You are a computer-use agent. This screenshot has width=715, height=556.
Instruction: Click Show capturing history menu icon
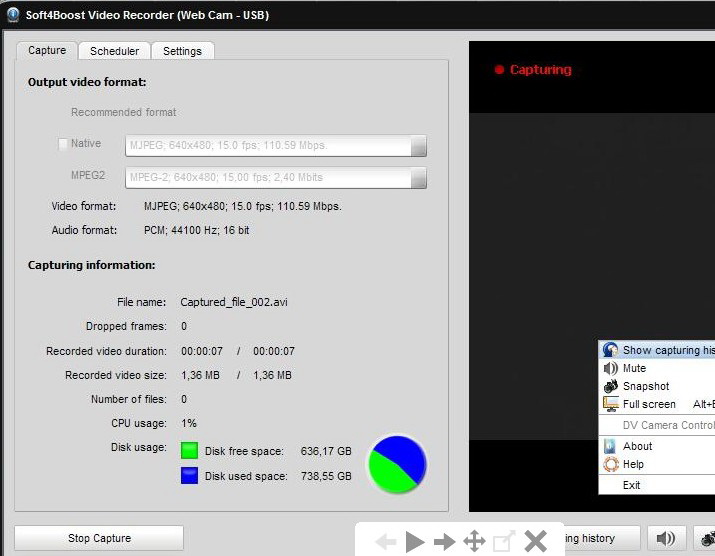[x=610, y=350]
